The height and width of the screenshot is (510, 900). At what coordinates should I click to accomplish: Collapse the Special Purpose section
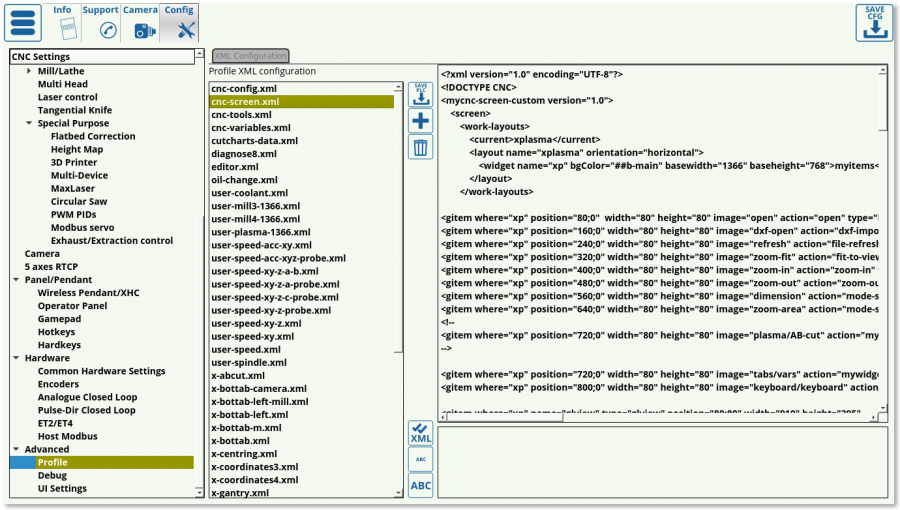tap(29, 123)
